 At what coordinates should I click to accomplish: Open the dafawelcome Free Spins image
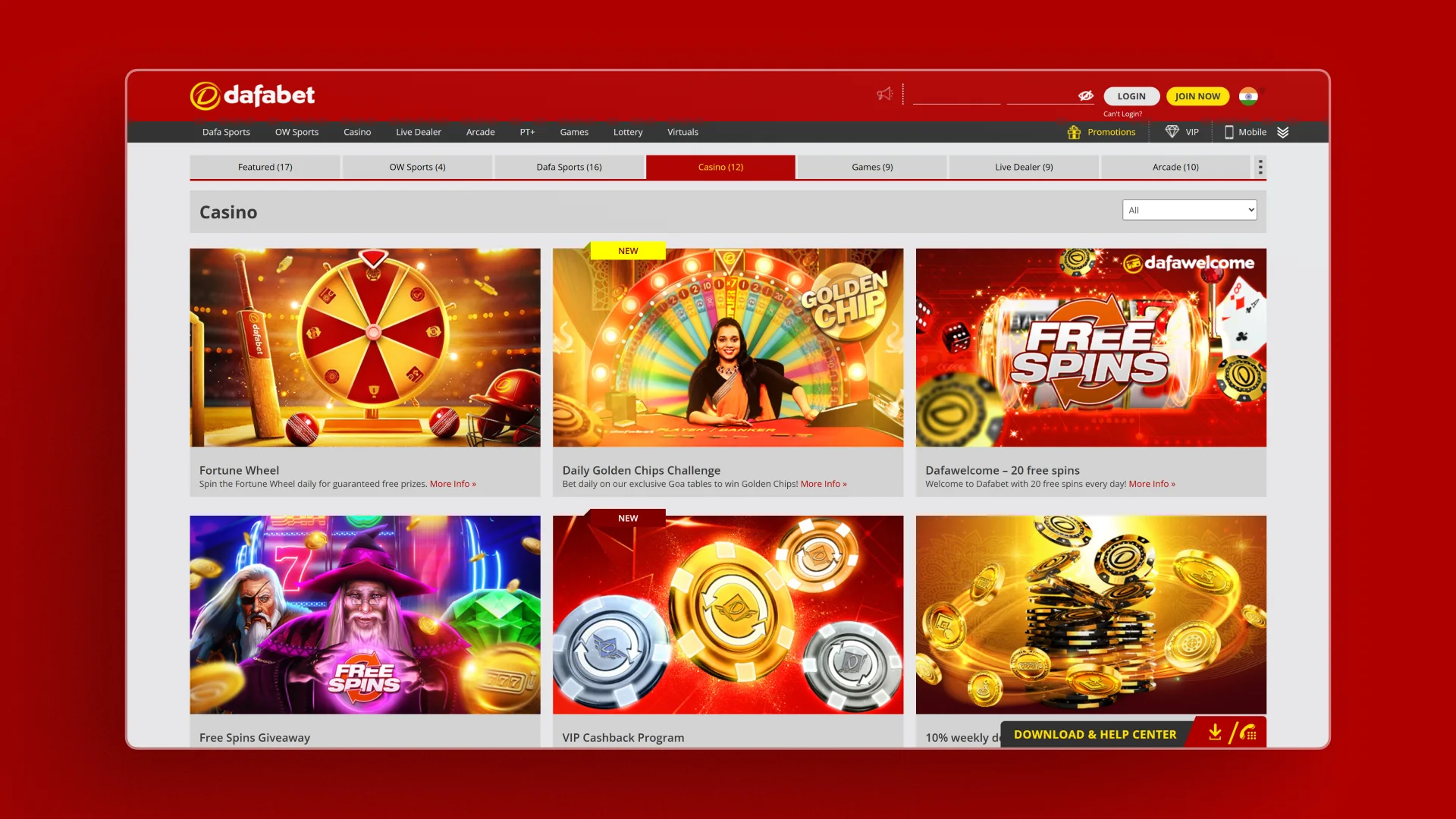click(1090, 347)
